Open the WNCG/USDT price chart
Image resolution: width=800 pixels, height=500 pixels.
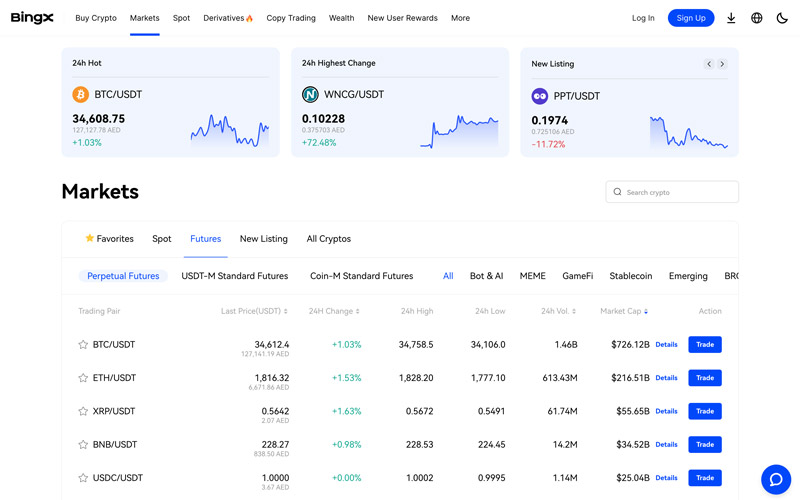click(x=459, y=132)
